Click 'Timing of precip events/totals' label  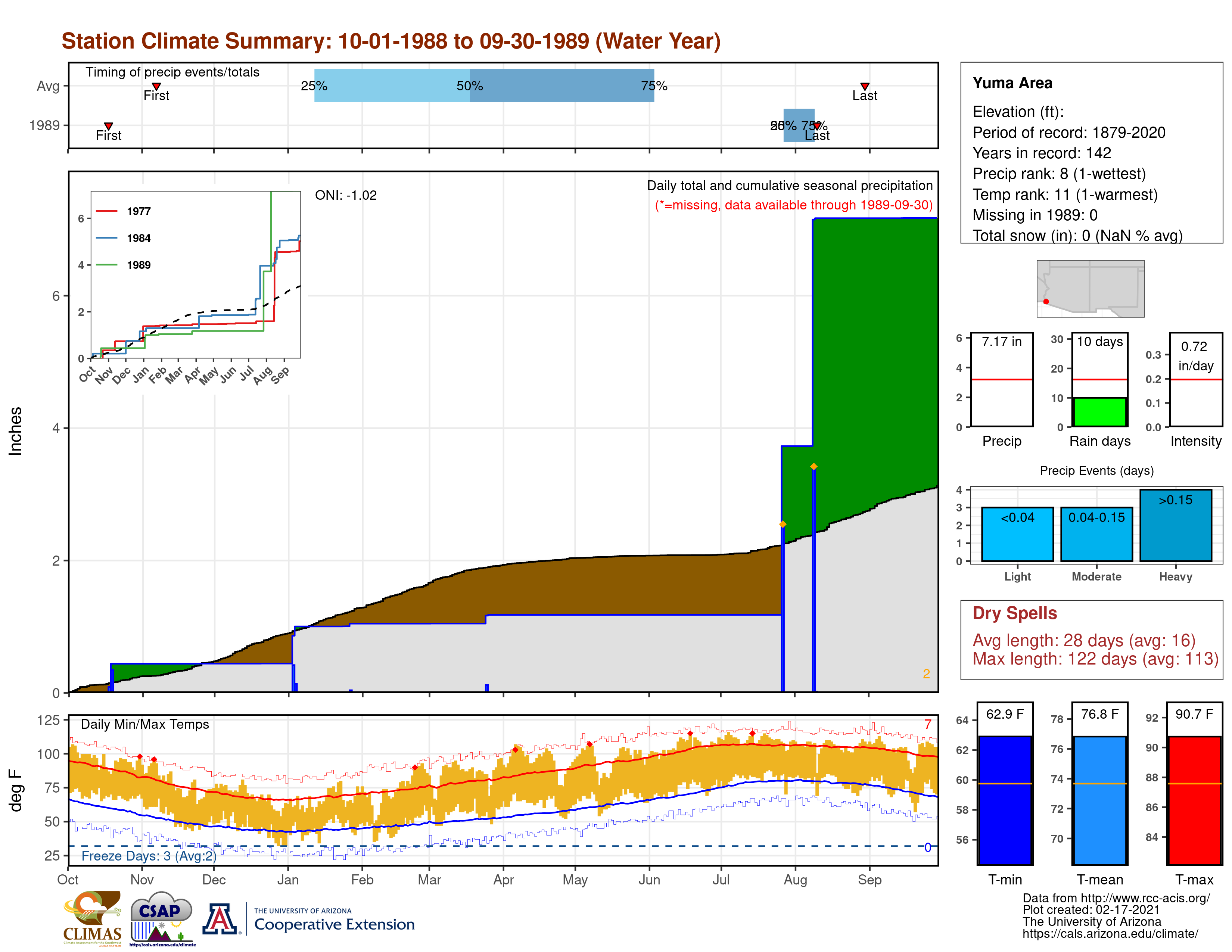(172, 72)
